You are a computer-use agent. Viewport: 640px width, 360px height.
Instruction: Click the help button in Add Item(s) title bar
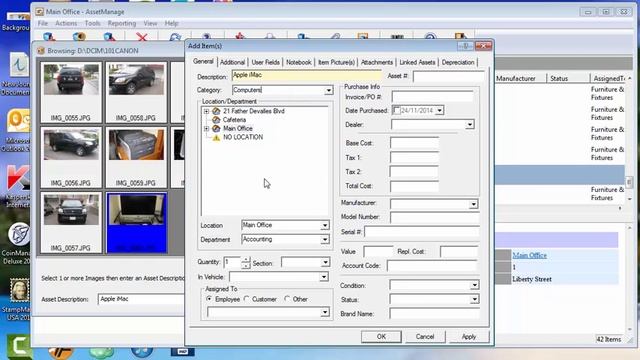point(465,46)
